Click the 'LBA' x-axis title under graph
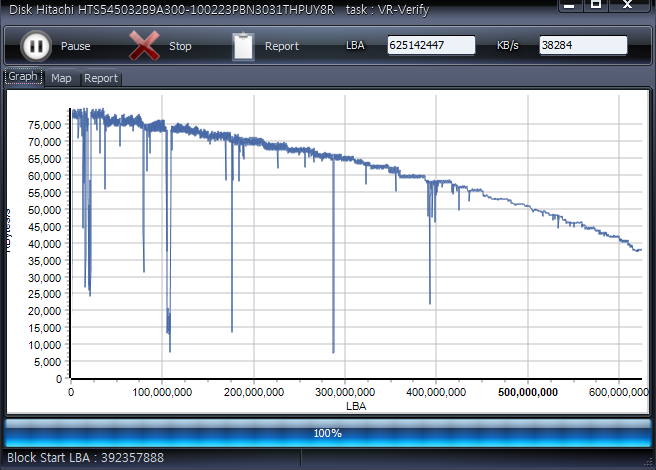 (x=356, y=407)
